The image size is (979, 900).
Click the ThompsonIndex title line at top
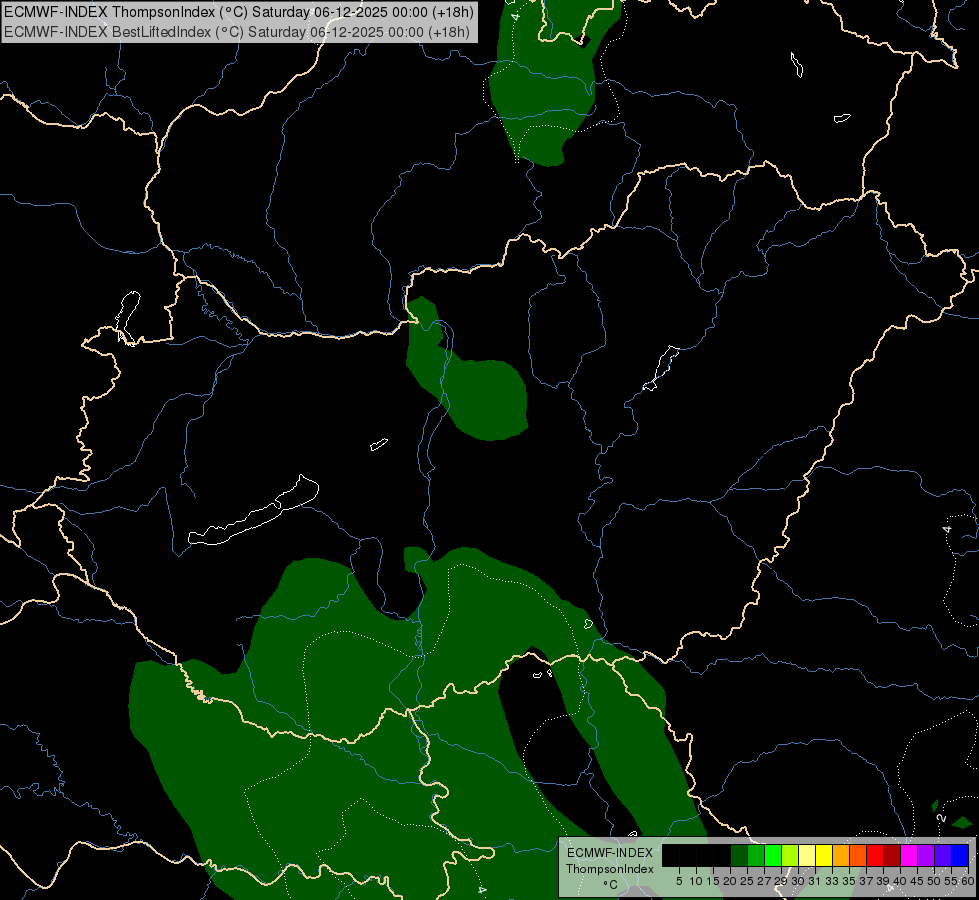pos(239,12)
